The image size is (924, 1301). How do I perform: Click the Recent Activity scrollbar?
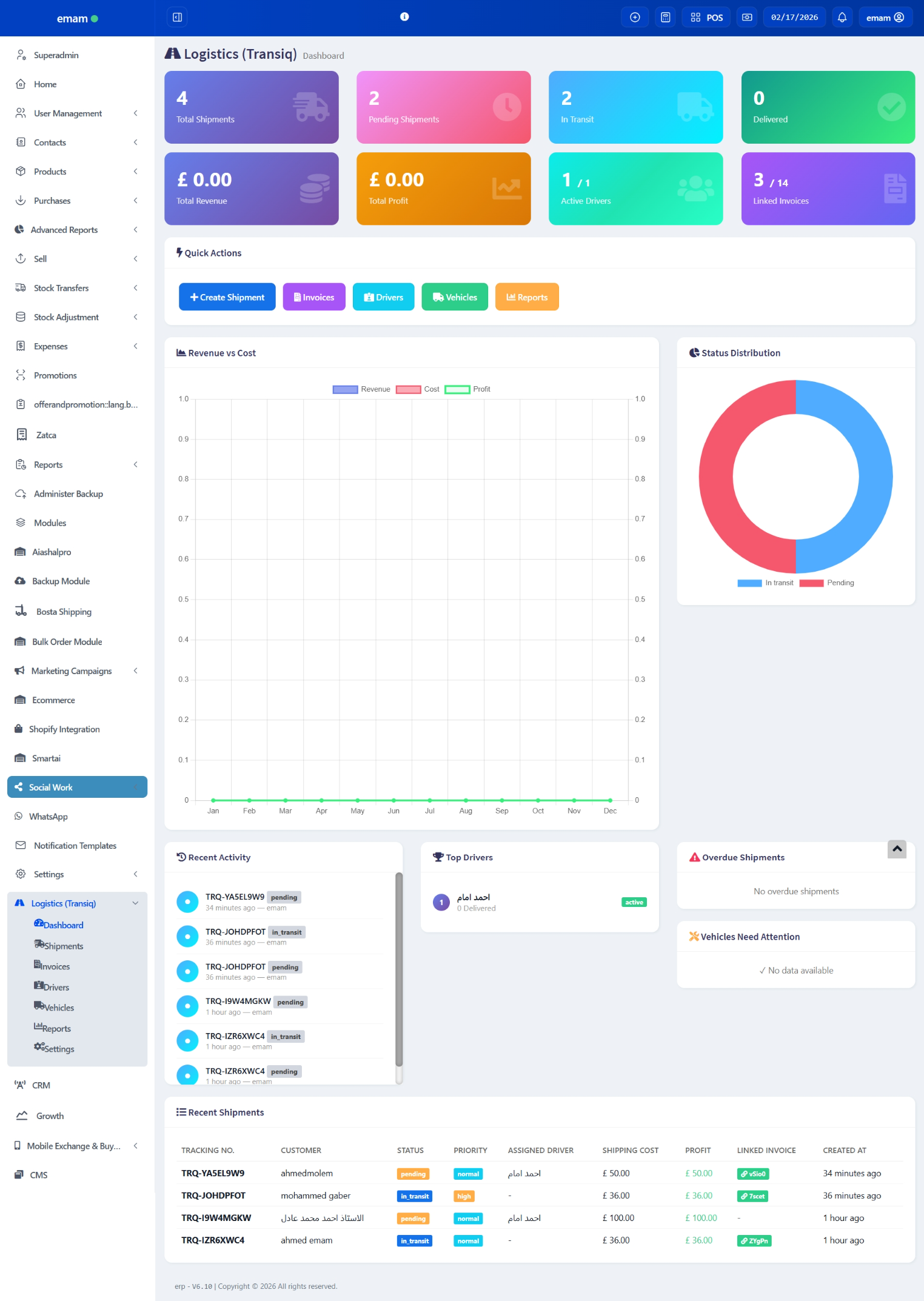tap(398, 970)
